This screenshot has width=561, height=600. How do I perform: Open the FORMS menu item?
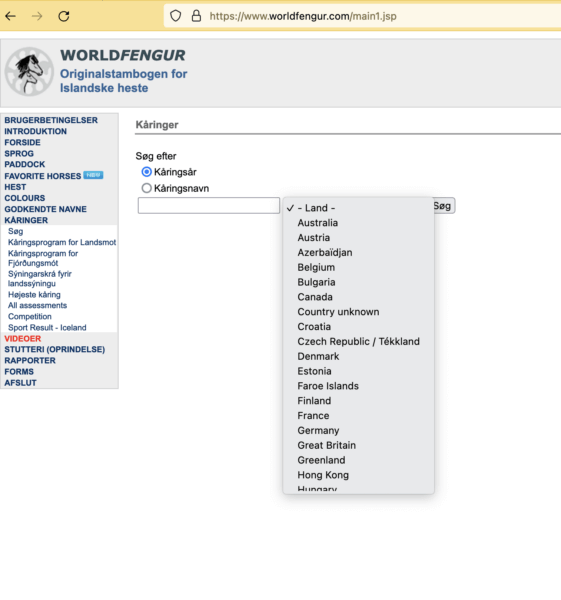coord(19,372)
